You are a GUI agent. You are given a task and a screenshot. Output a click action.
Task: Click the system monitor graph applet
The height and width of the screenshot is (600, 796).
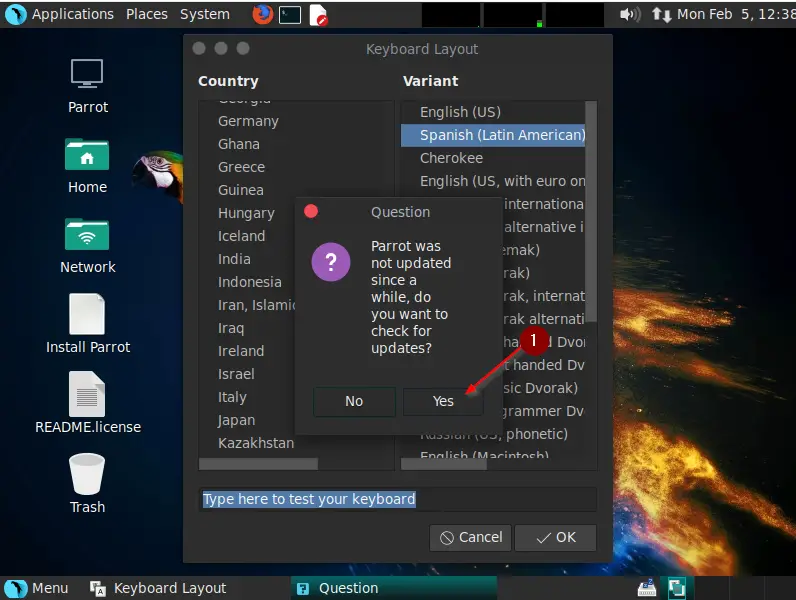(x=513, y=15)
